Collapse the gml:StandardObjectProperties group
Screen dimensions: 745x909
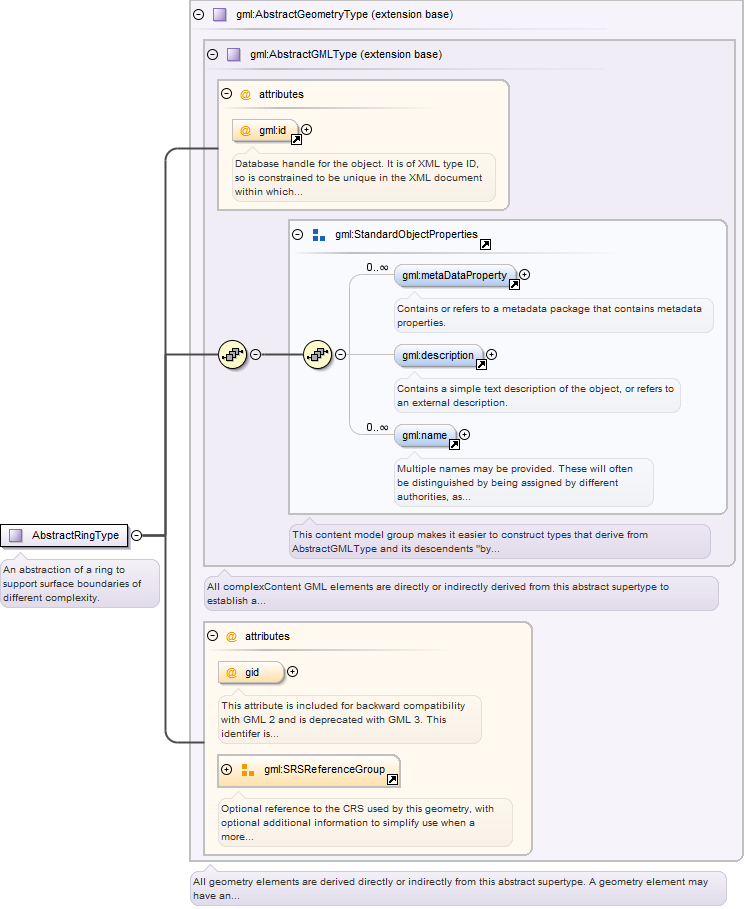[x=297, y=234]
